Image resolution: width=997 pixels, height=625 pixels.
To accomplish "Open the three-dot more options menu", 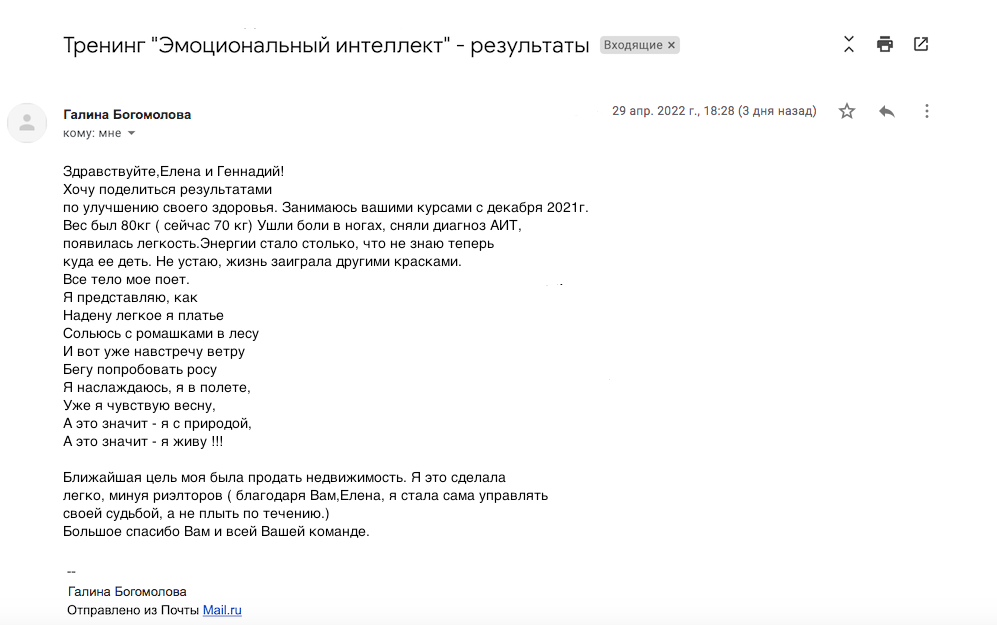I will tap(926, 111).
